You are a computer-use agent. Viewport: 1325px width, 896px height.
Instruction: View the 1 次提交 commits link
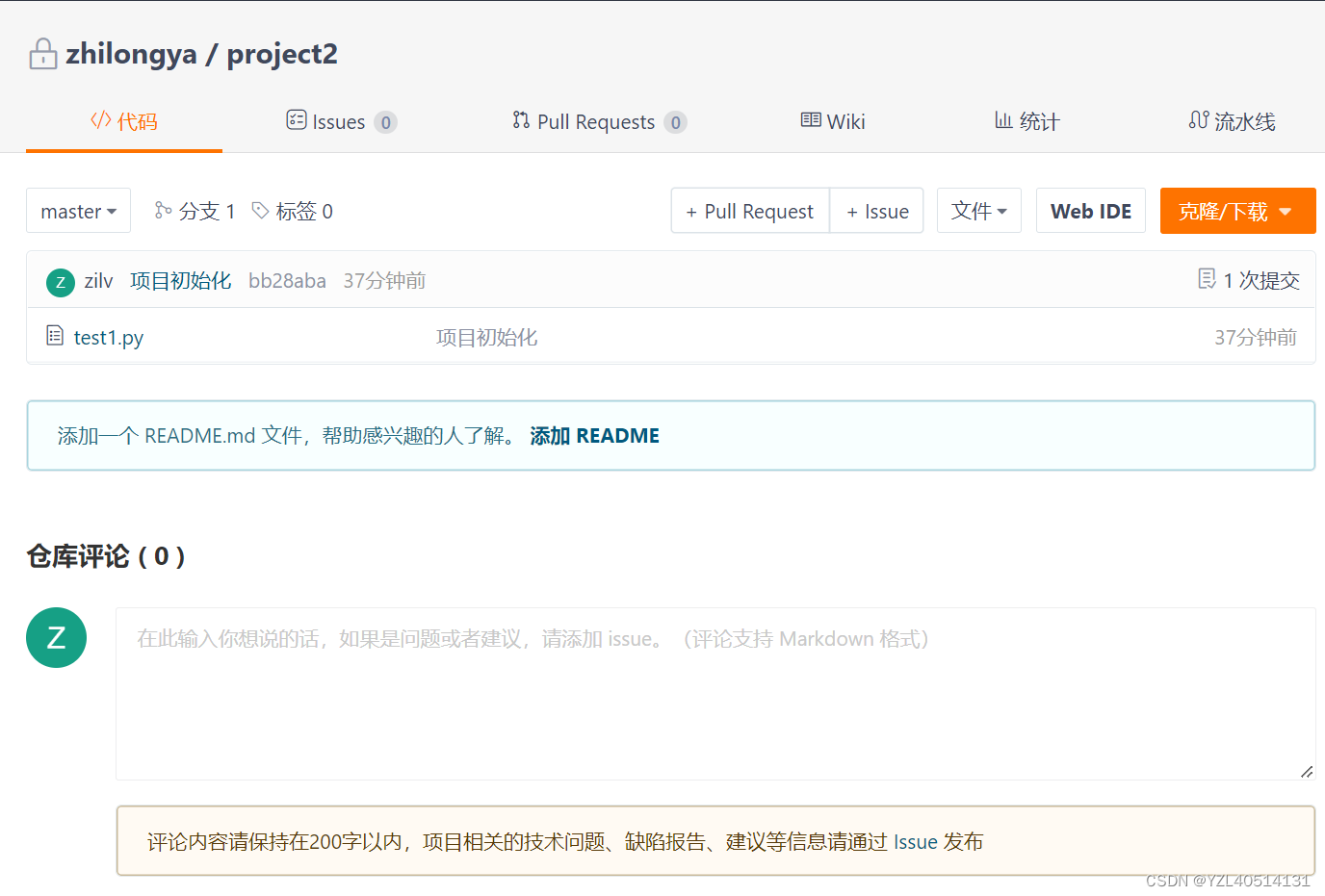click(1249, 280)
